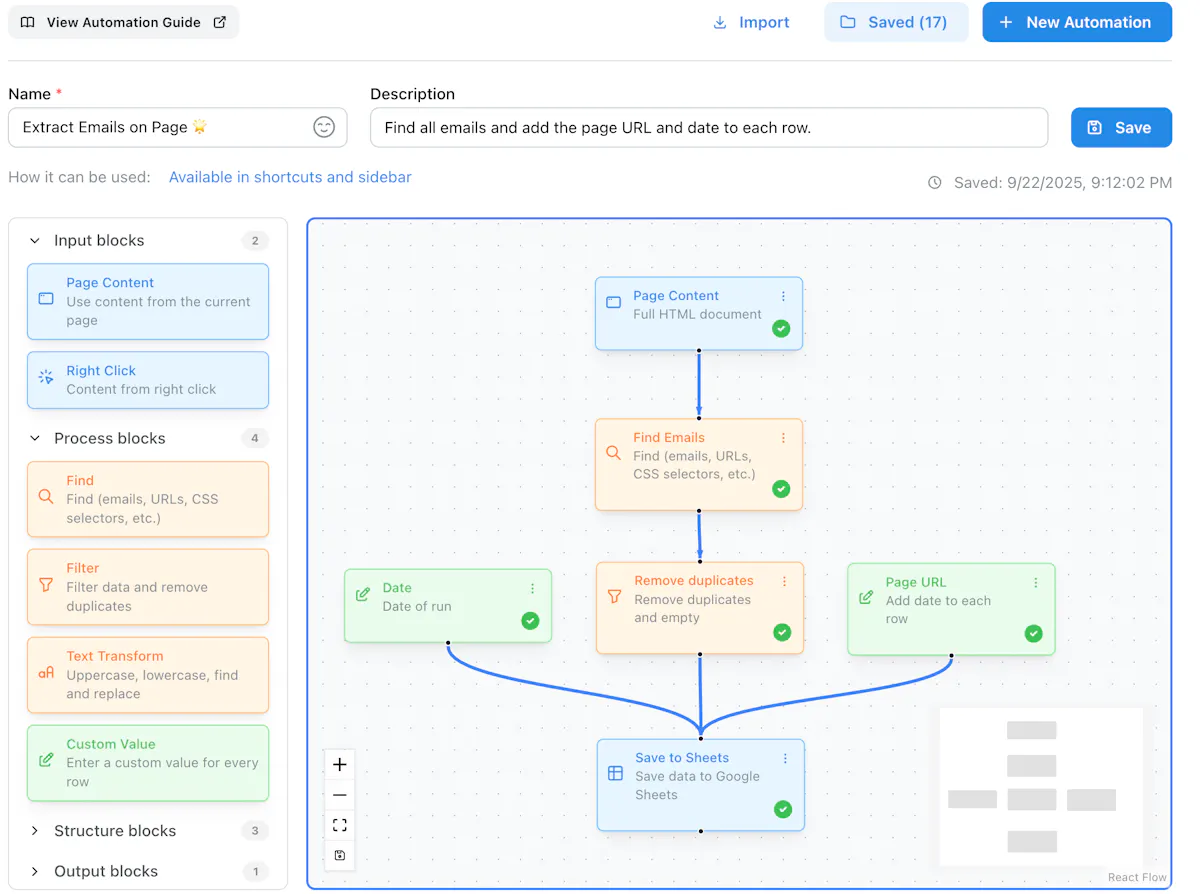Click the Remove duplicates node title
This screenshot has width=1200, height=894.
pyautogui.click(x=694, y=581)
